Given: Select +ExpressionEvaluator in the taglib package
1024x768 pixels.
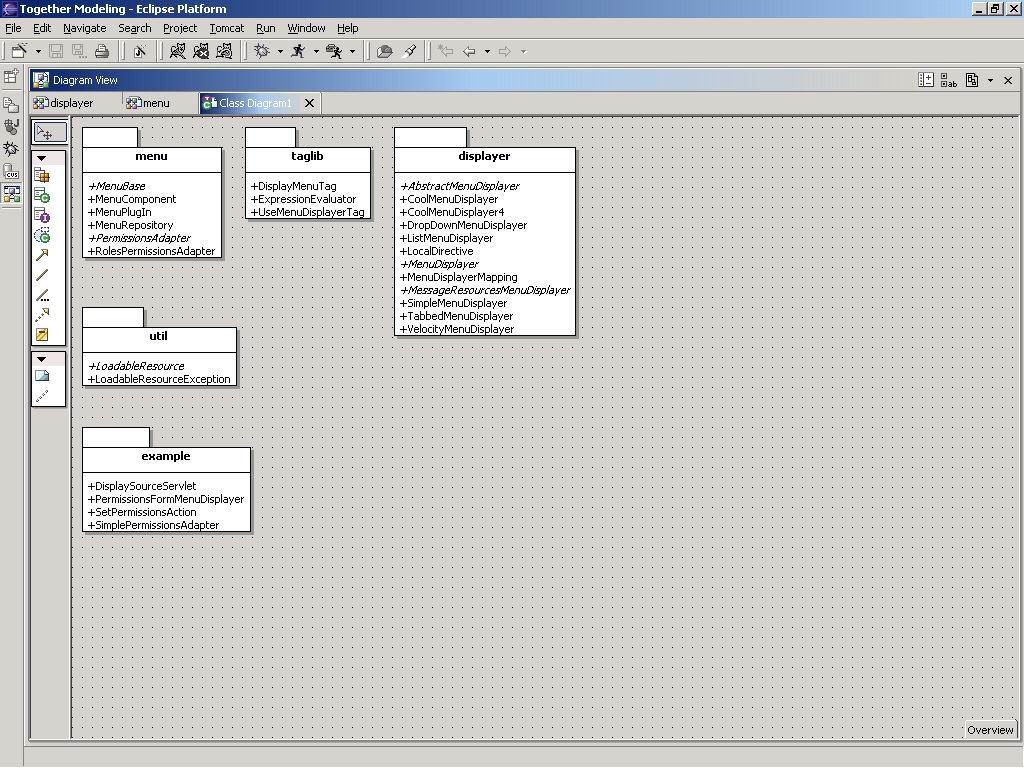Looking at the screenshot, I should (304, 199).
